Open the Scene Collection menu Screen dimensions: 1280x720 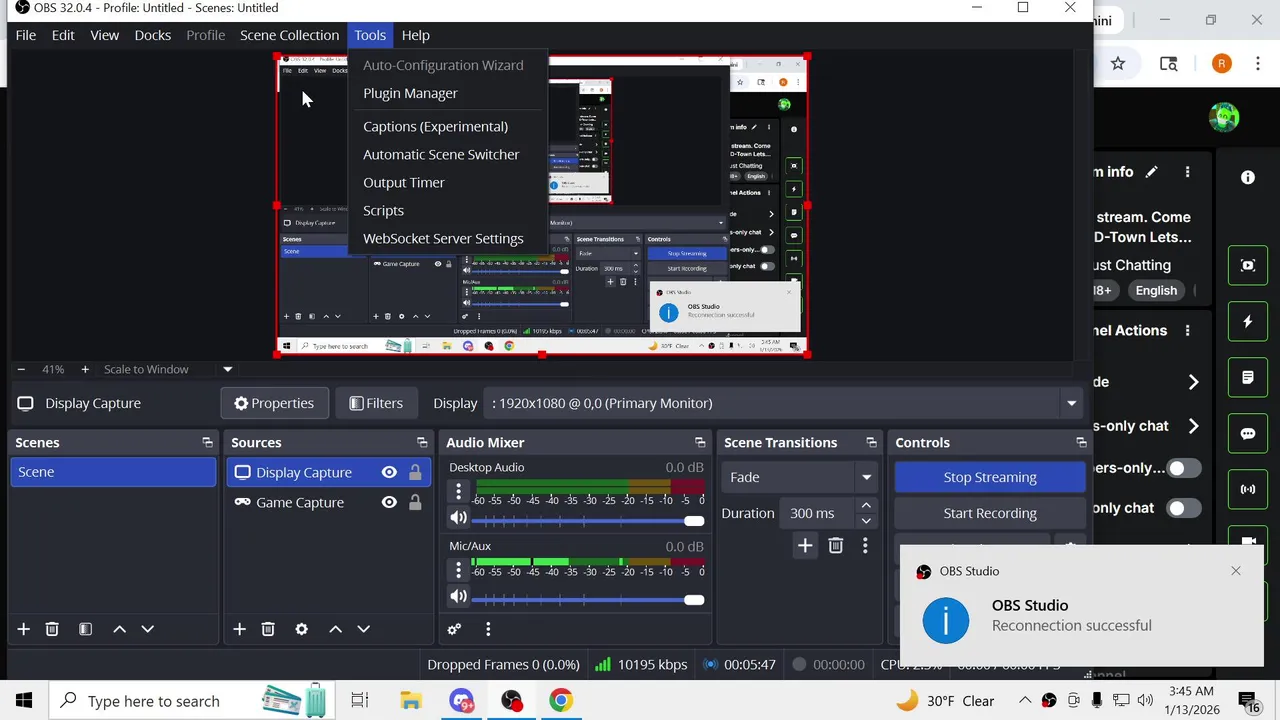(289, 35)
